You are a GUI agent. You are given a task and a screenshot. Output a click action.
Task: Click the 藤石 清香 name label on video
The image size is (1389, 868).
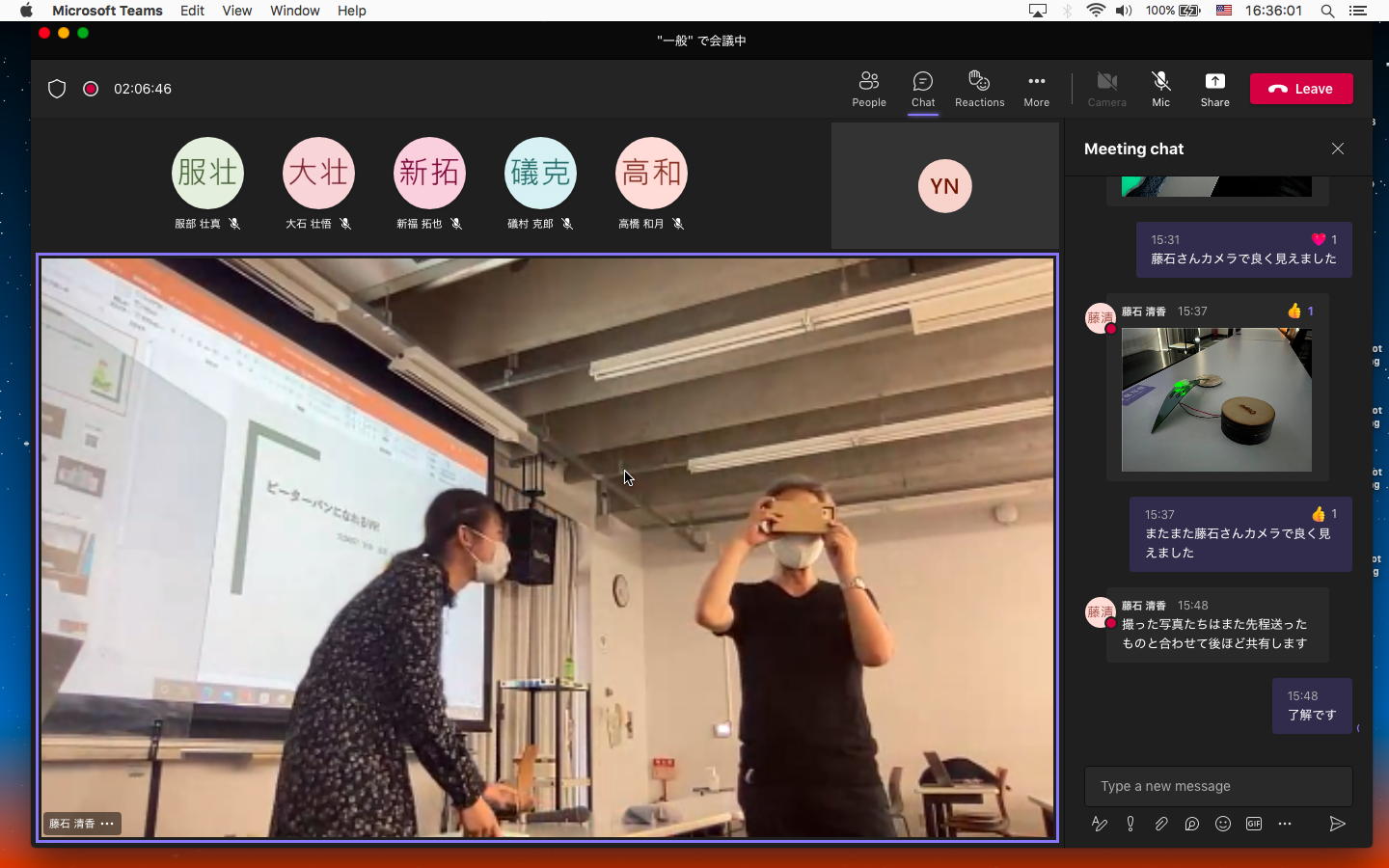pyautogui.click(x=72, y=824)
